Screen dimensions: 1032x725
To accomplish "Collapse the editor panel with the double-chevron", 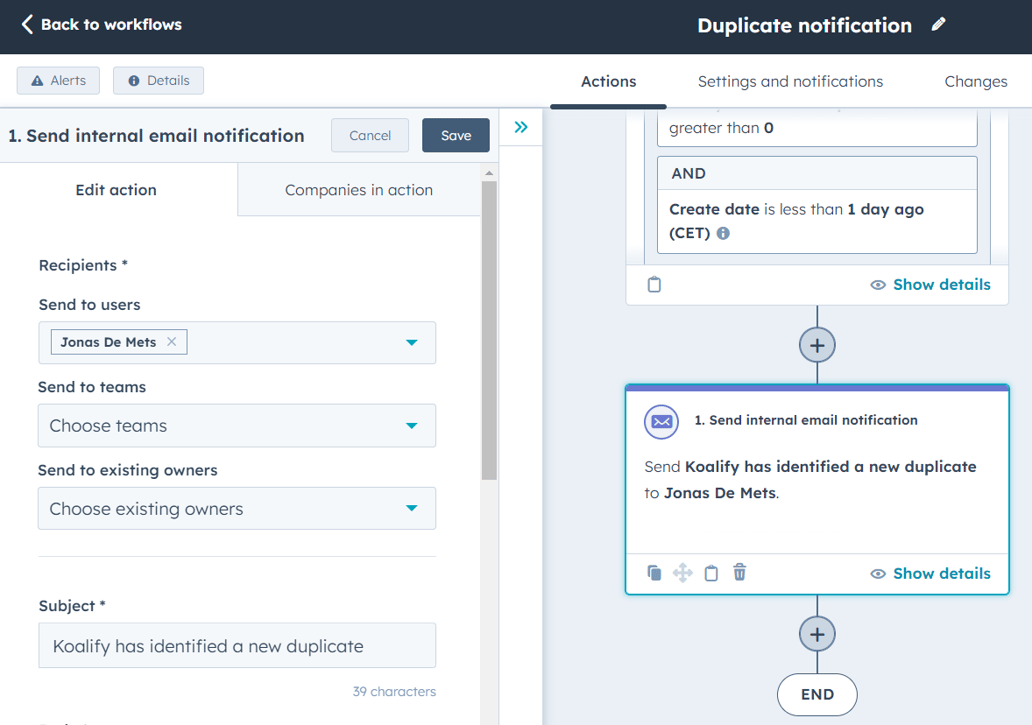I will pos(519,126).
